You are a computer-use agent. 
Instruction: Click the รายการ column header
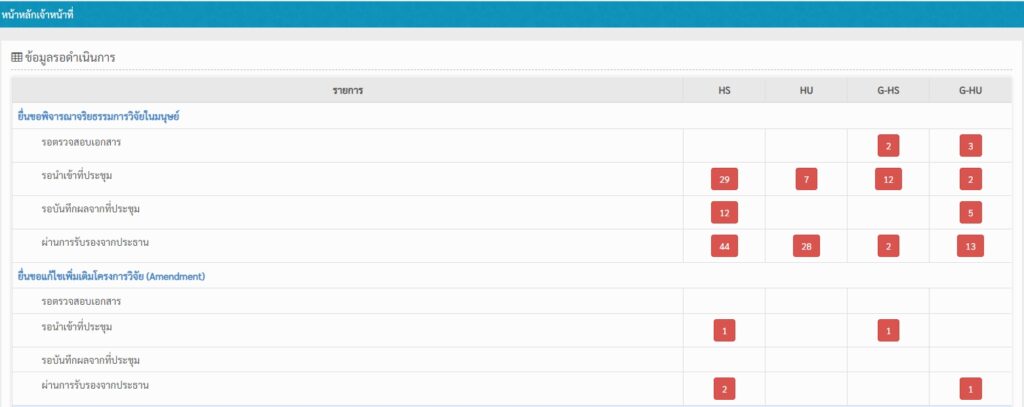347,91
